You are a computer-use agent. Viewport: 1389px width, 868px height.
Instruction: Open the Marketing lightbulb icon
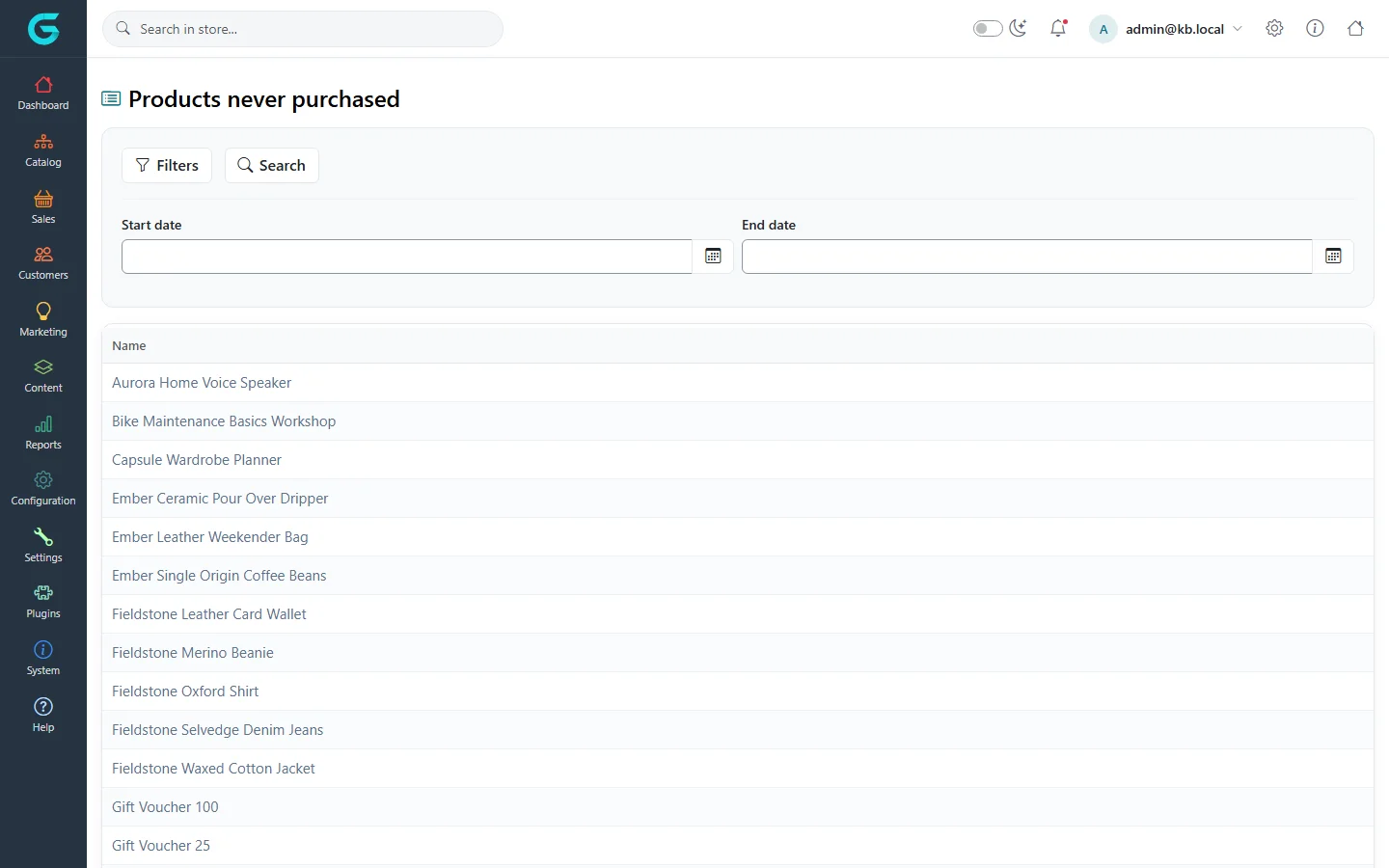(43, 311)
